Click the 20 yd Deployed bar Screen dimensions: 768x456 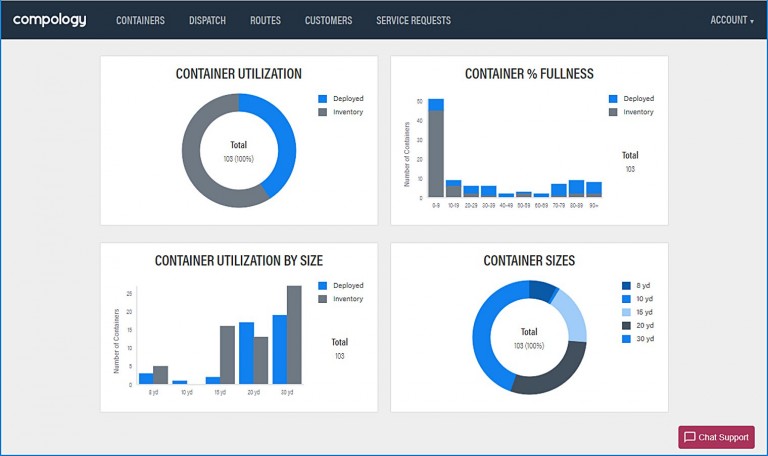[x=246, y=353]
